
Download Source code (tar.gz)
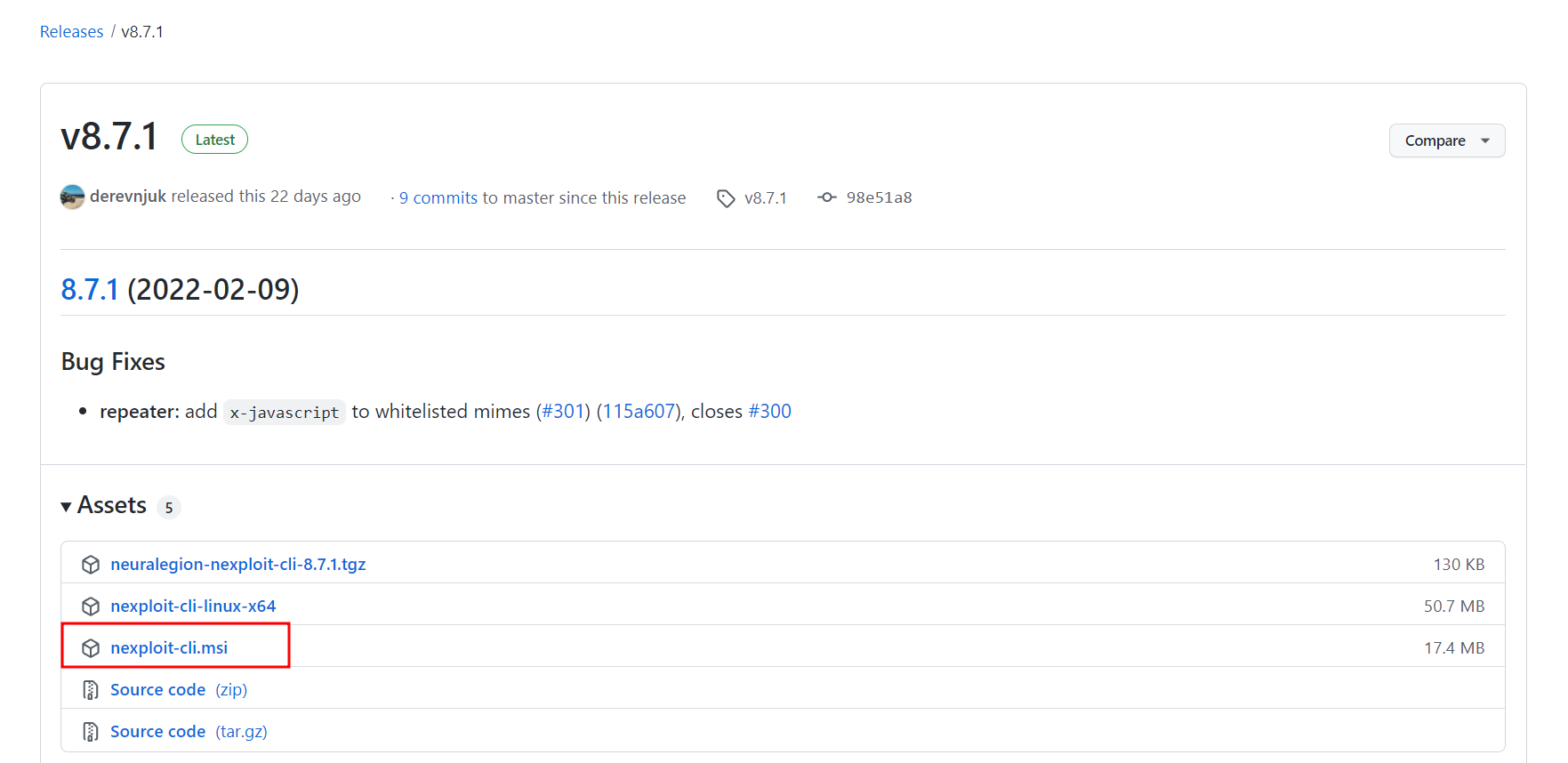(189, 732)
